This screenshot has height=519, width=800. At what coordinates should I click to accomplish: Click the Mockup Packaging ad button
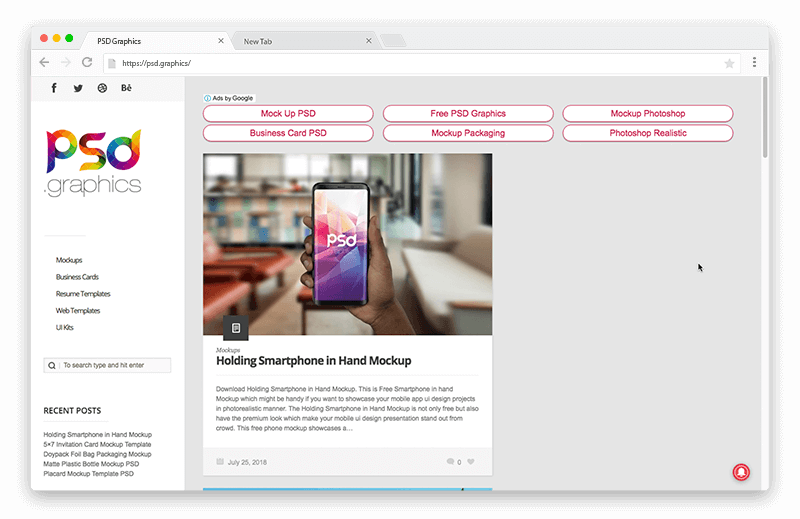tap(468, 133)
